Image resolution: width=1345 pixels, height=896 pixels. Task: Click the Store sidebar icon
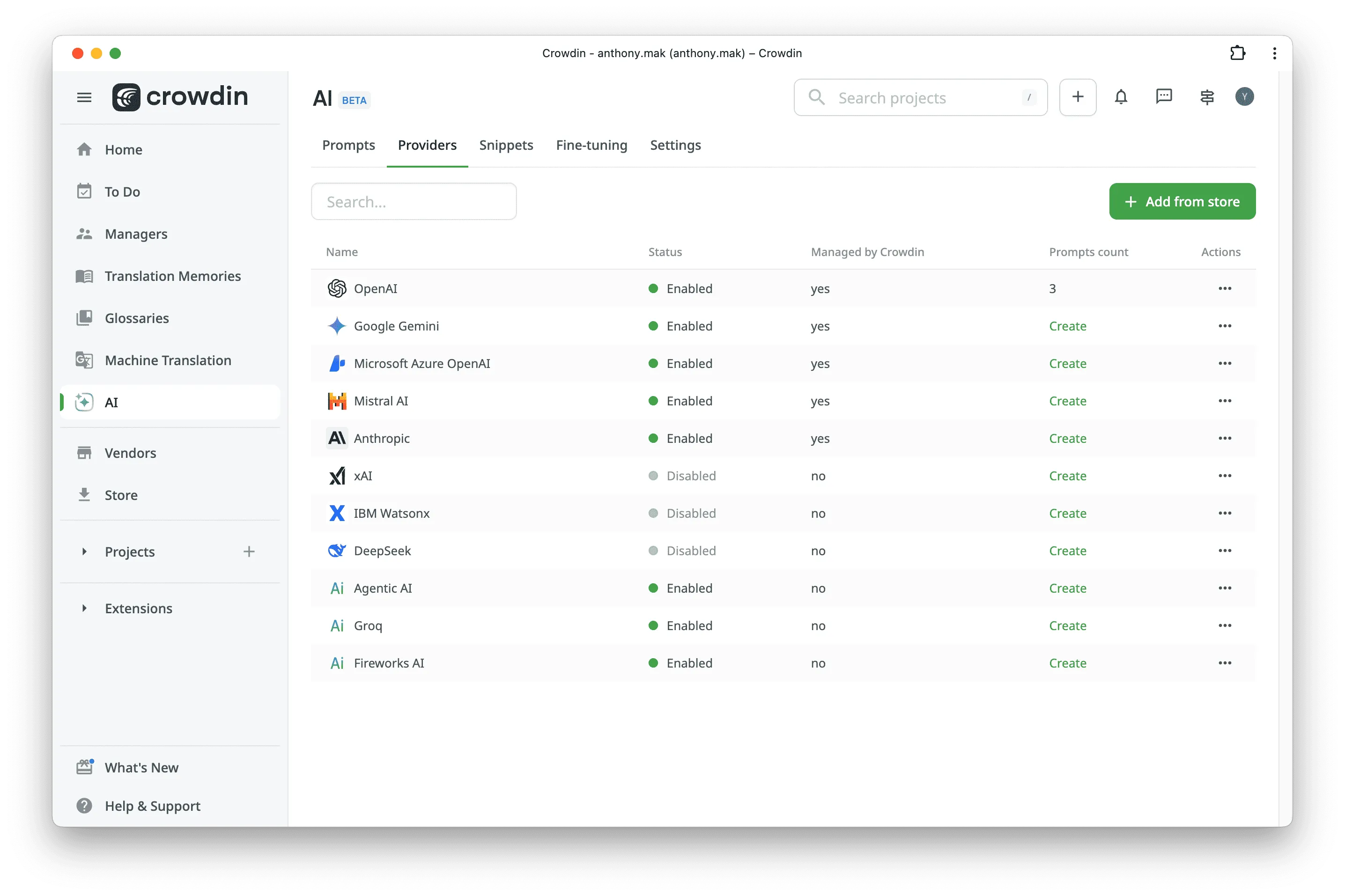pyautogui.click(x=84, y=495)
